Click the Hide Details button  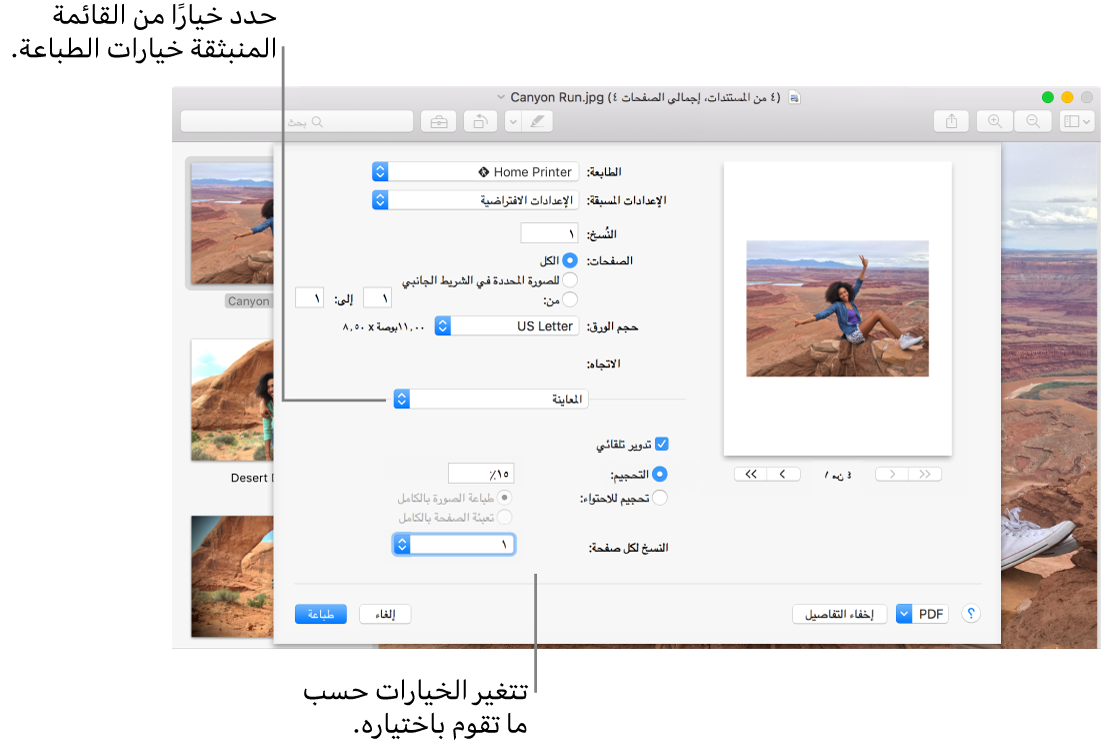pyautogui.click(x=840, y=614)
